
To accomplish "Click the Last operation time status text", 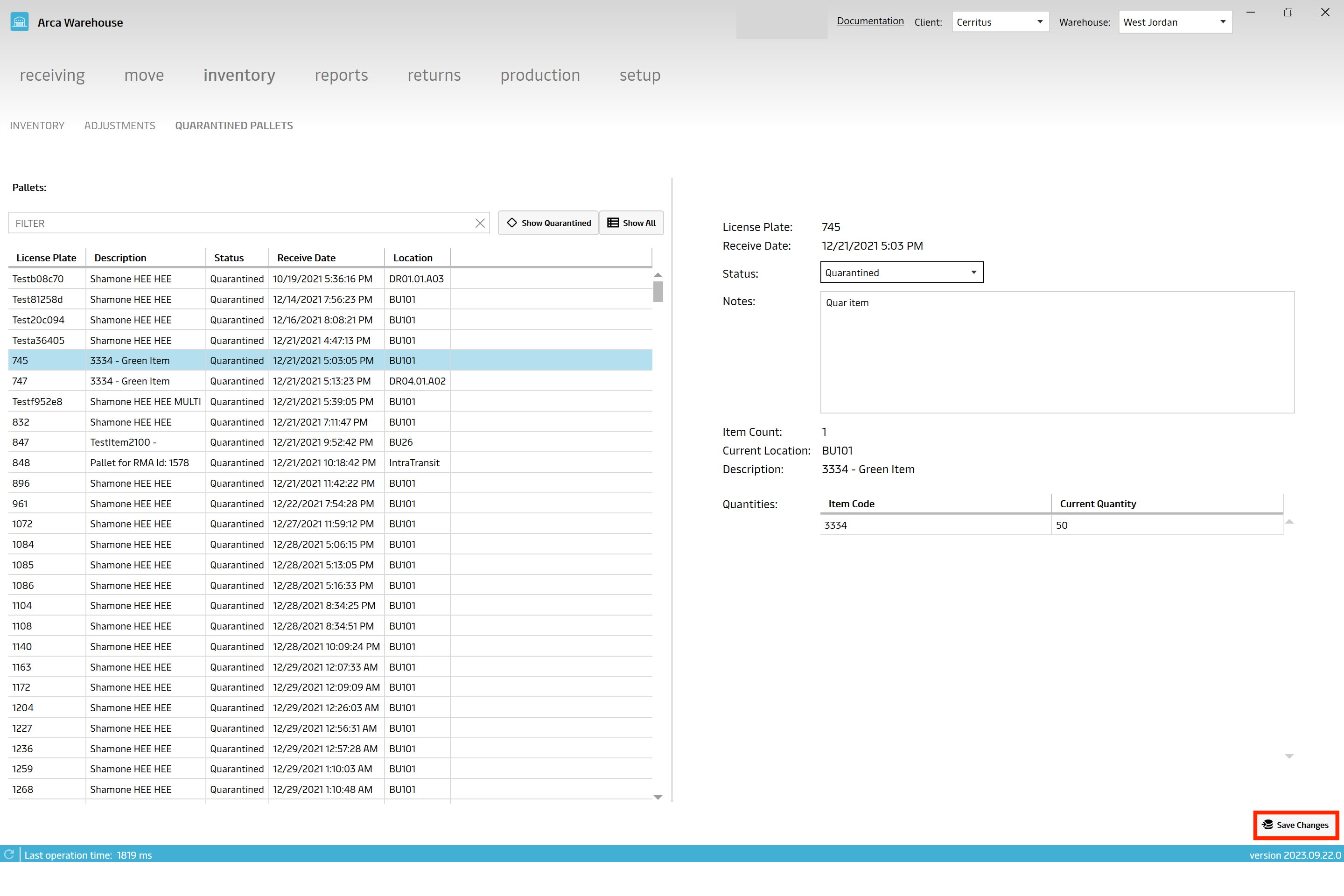I will (x=88, y=855).
